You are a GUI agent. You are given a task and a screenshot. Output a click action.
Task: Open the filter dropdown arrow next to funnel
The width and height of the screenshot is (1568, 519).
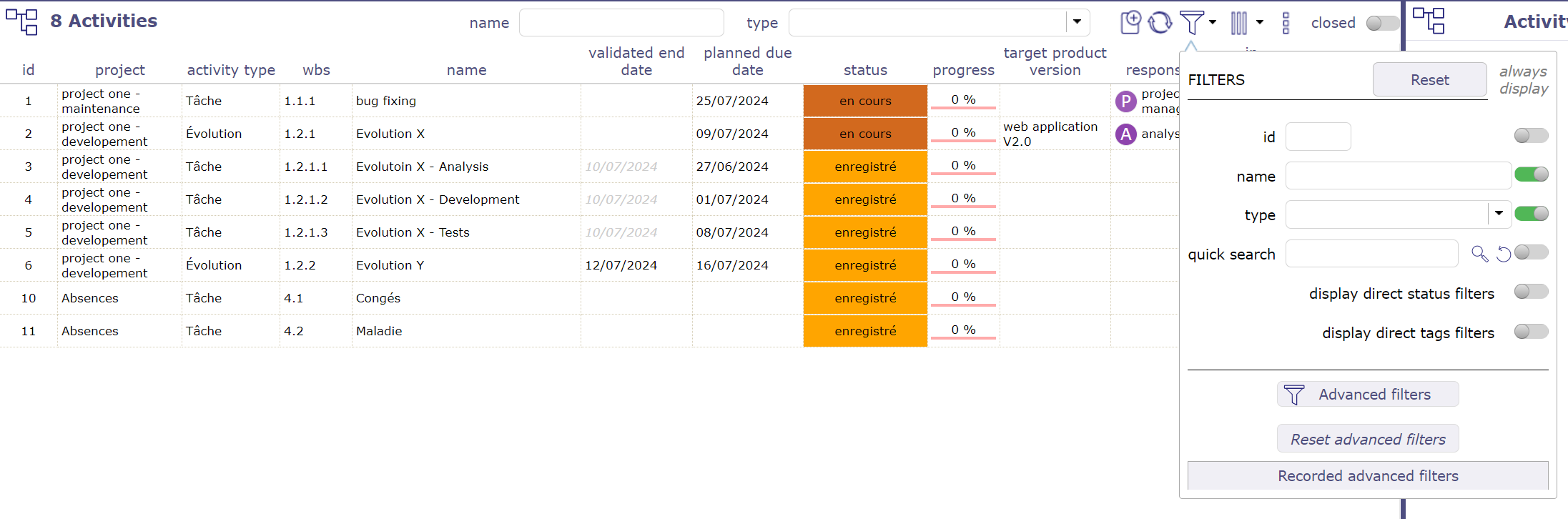1213,22
